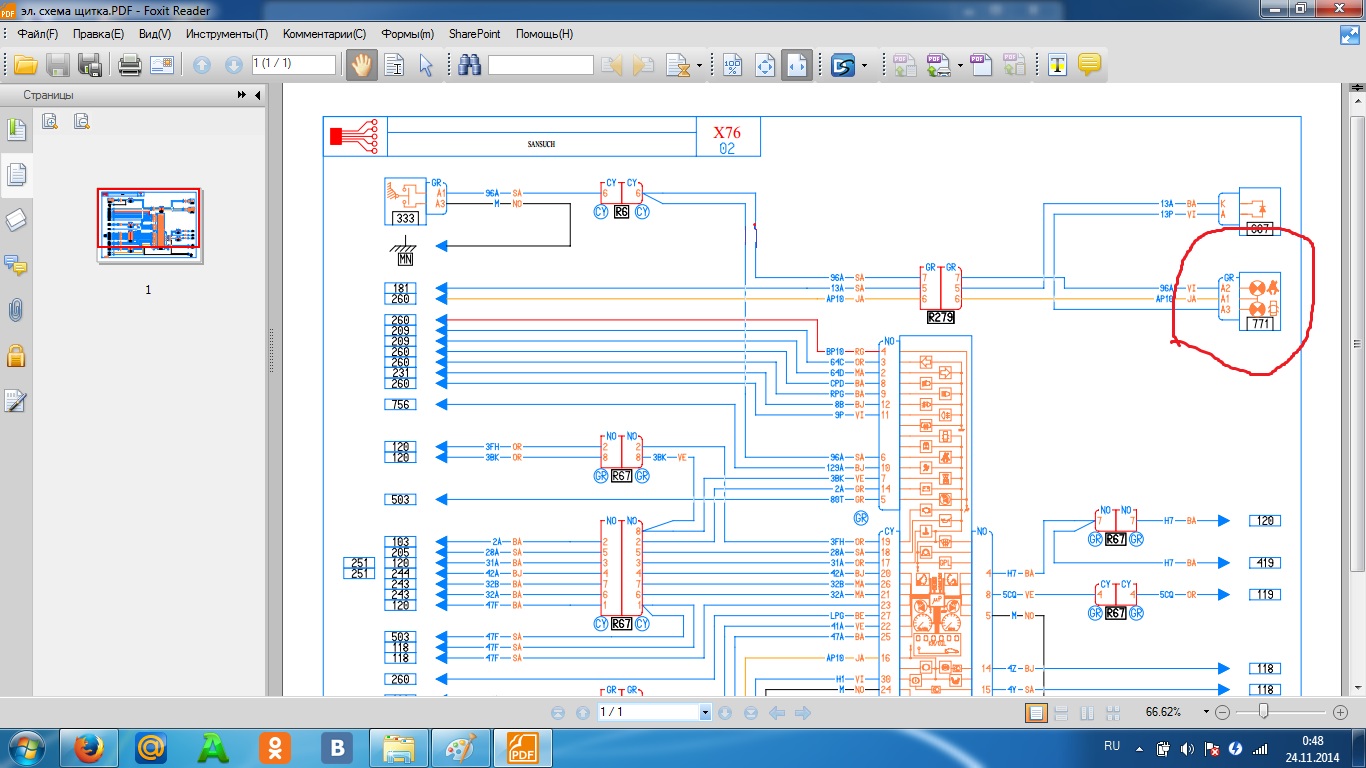
Task: Enlarge page thumbnails in Pages panel
Action: point(50,122)
